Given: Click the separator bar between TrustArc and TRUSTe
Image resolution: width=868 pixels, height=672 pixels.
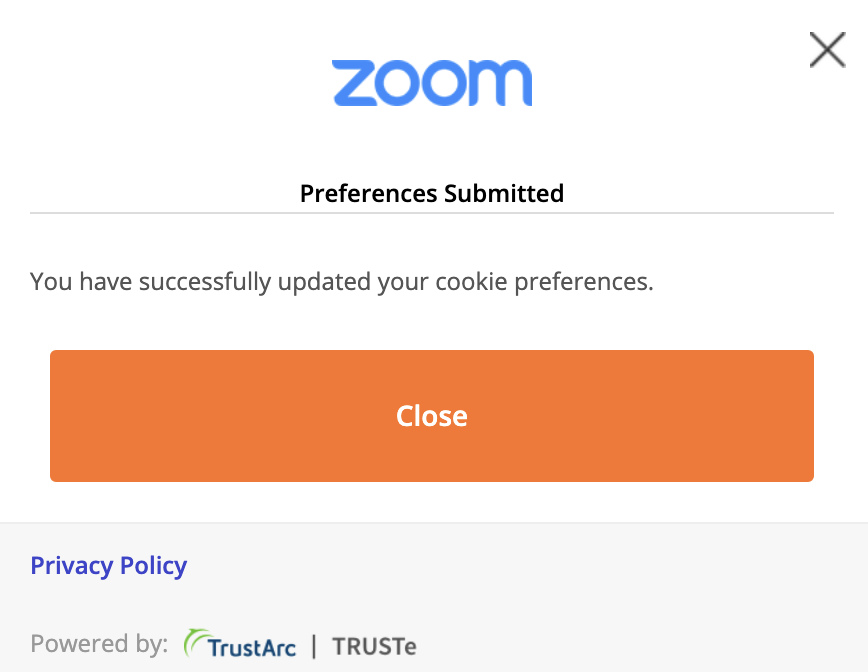Looking at the screenshot, I should pyautogui.click(x=314, y=646).
